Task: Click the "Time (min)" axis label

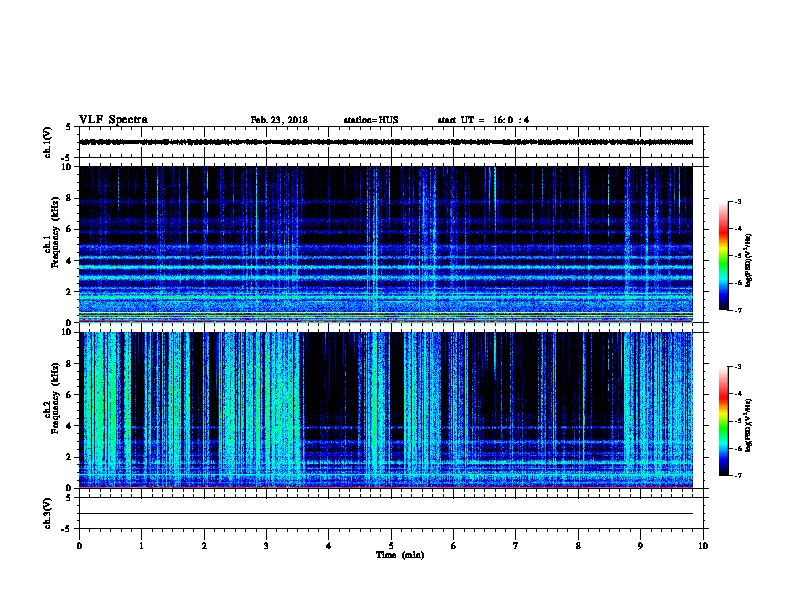Action: coord(400,555)
